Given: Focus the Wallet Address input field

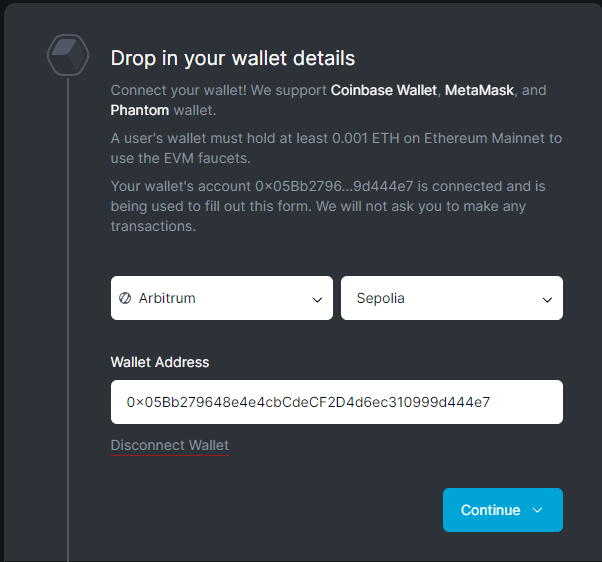Looking at the screenshot, I should 336,402.
